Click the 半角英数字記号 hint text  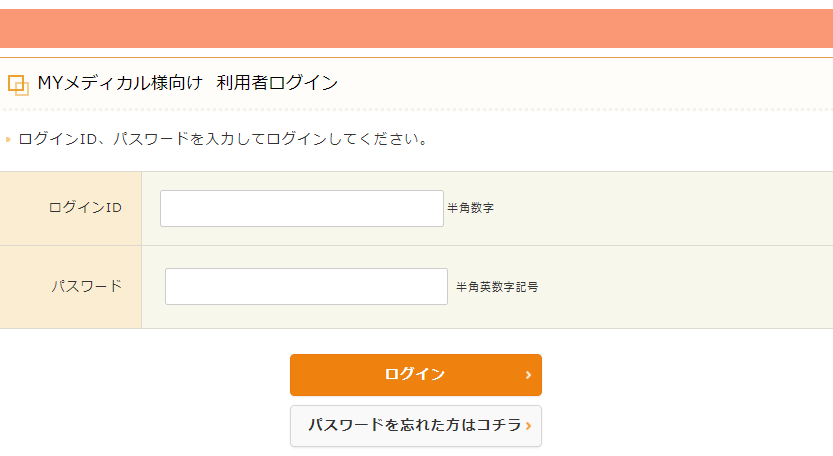click(497, 287)
